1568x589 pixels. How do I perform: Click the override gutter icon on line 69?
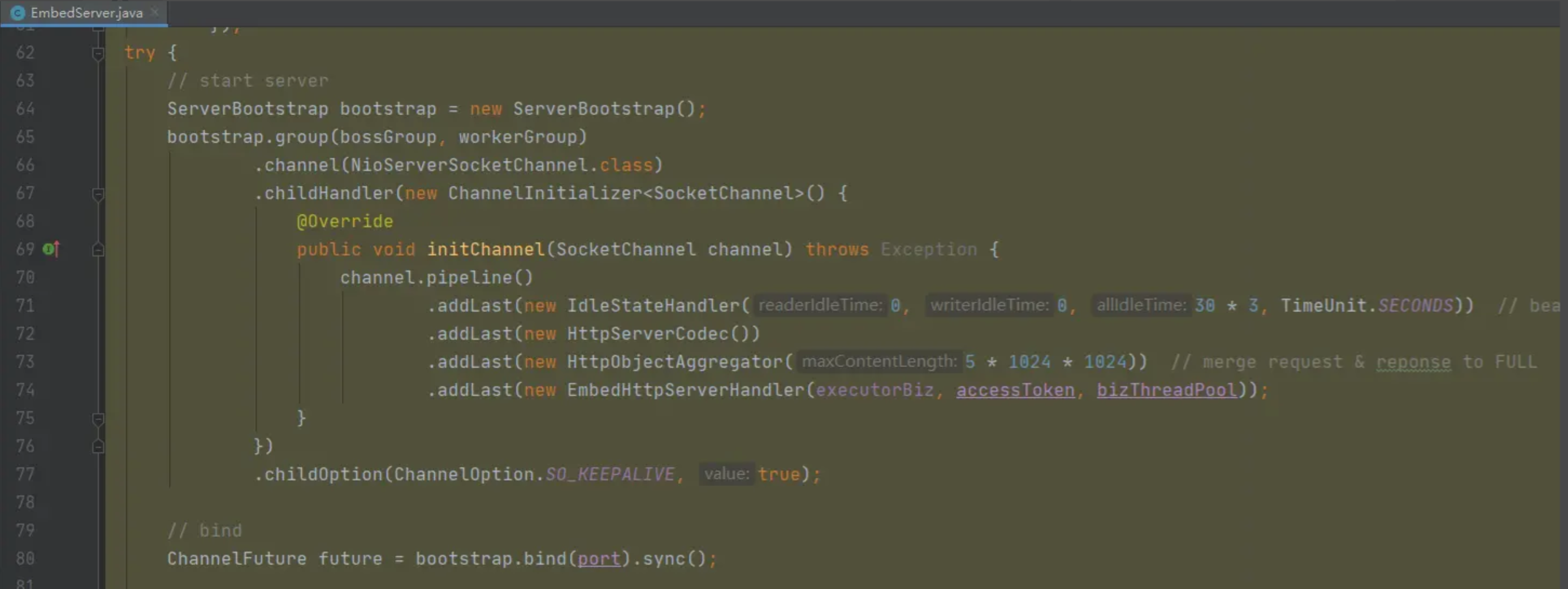[x=51, y=249]
